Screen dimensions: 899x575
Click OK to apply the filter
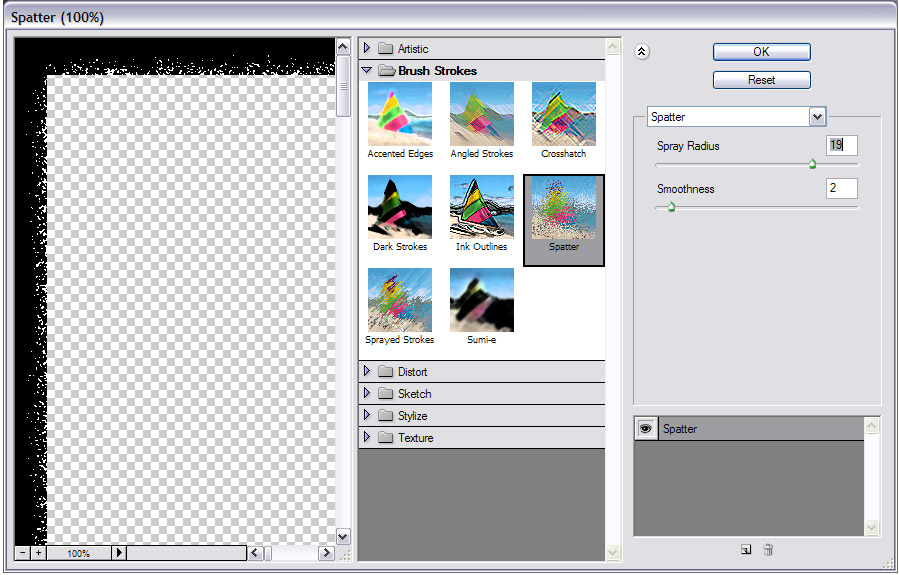click(x=761, y=52)
